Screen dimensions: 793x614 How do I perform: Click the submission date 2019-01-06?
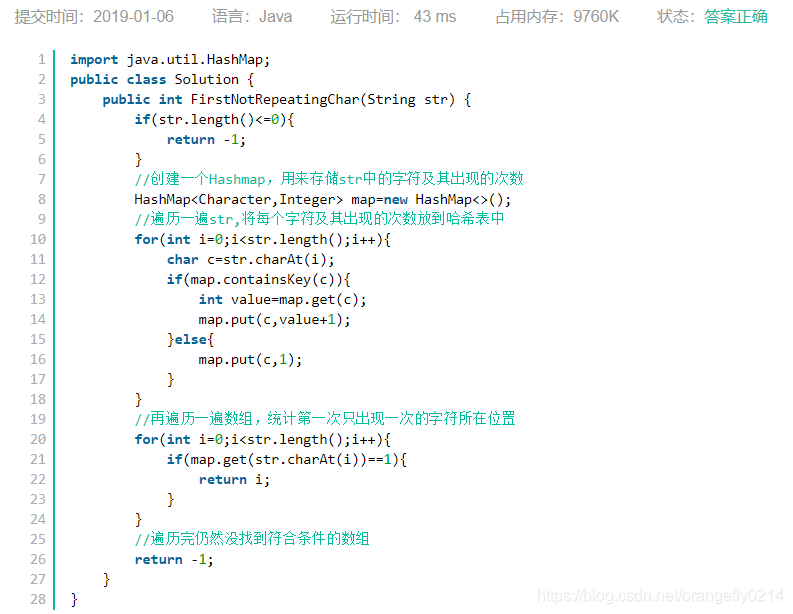click(x=134, y=17)
